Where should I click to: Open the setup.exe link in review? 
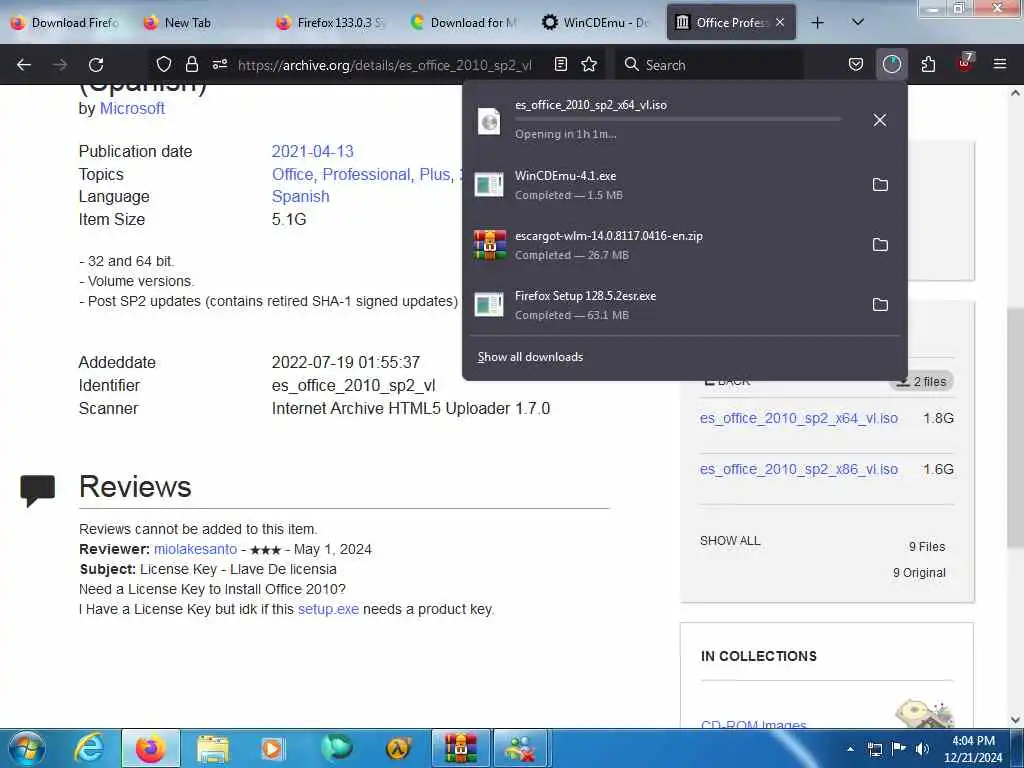pyautogui.click(x=328, y=609)
